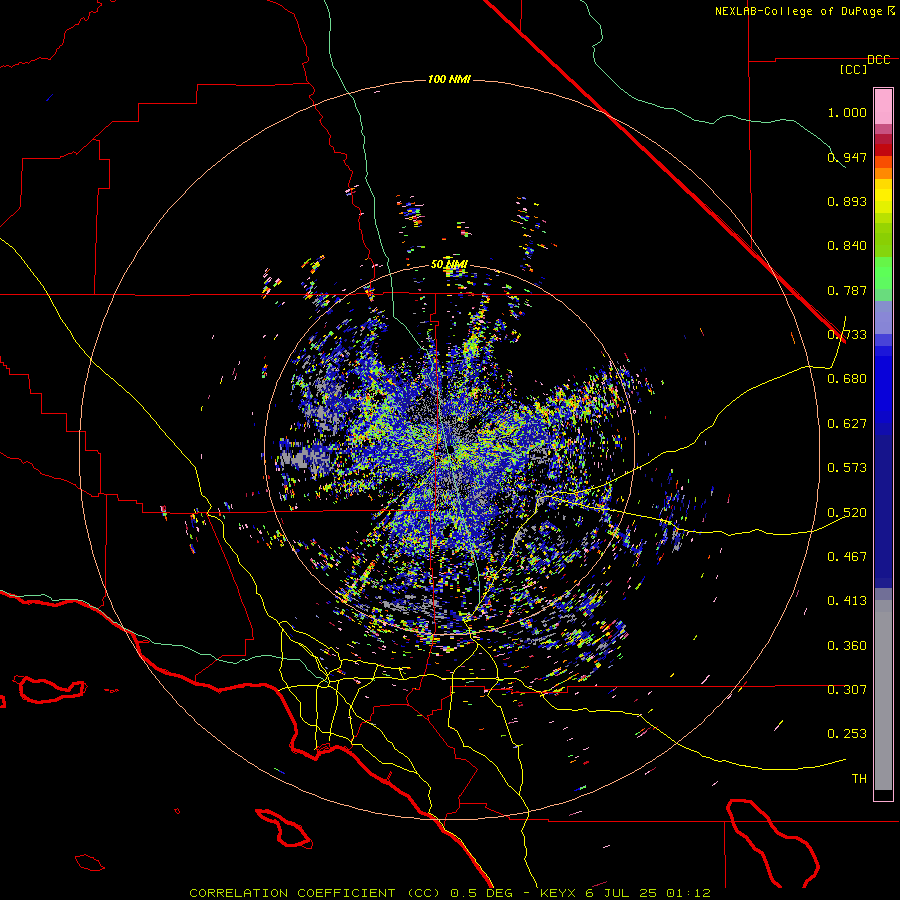This screenshot has height=900, width=900.
Task: Click the 0.840 scale value
Action: pos(847,246)
